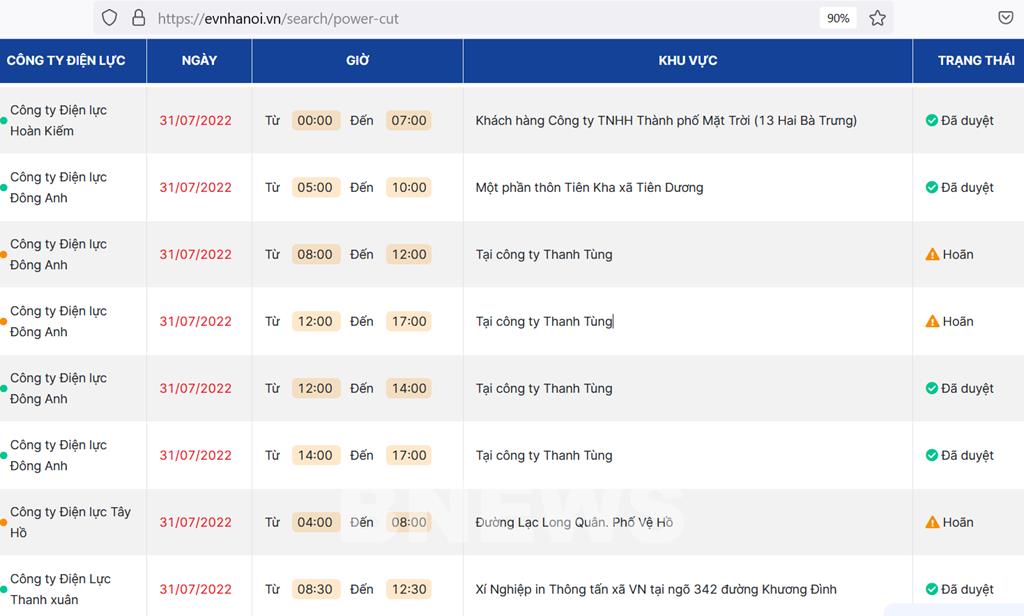1024x616 pixels.
Task: Click the orange warning icon in 08:00–12:00 Thanh Tùng row
Action: coord(933,254)
